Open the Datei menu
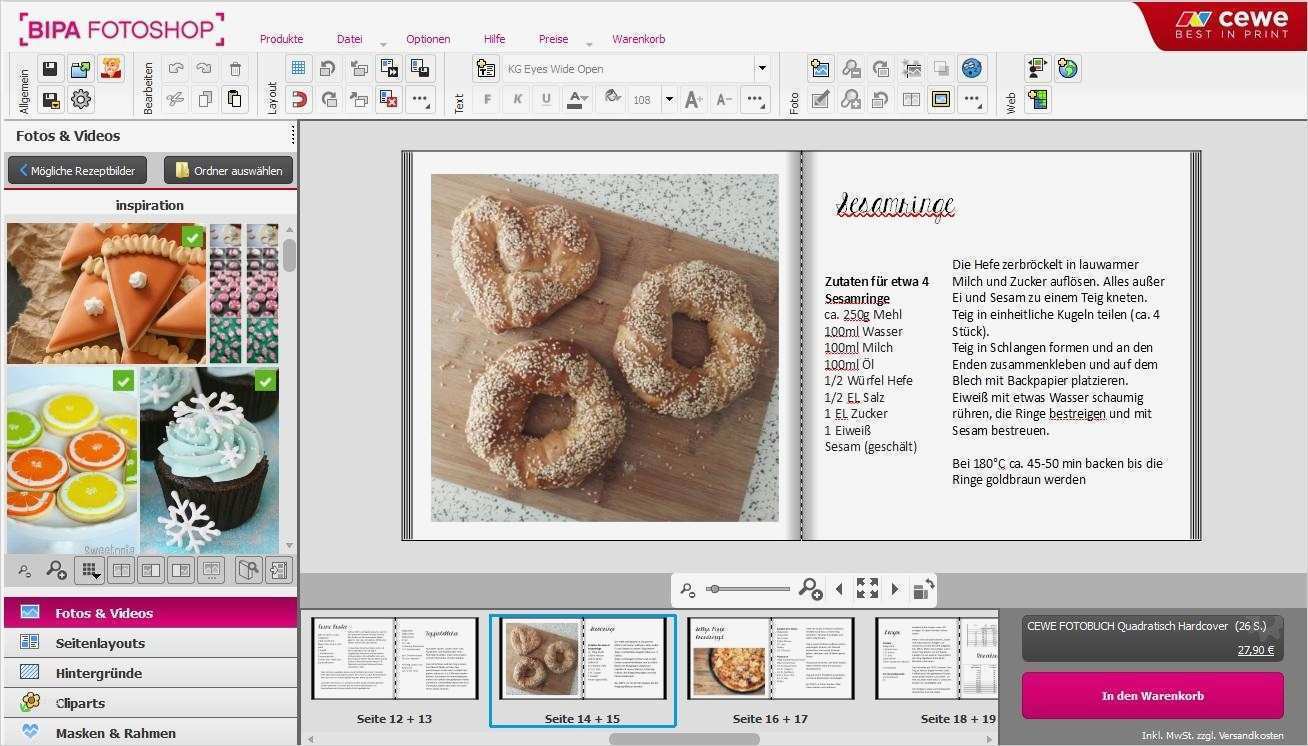 [350, 39]
